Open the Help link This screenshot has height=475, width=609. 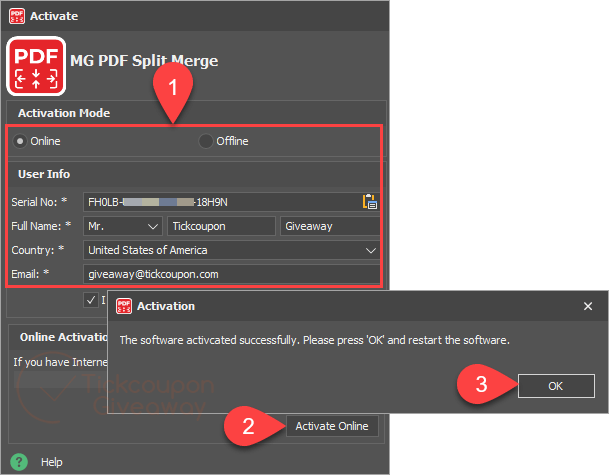pyautogui.click(x=52, y=462)
